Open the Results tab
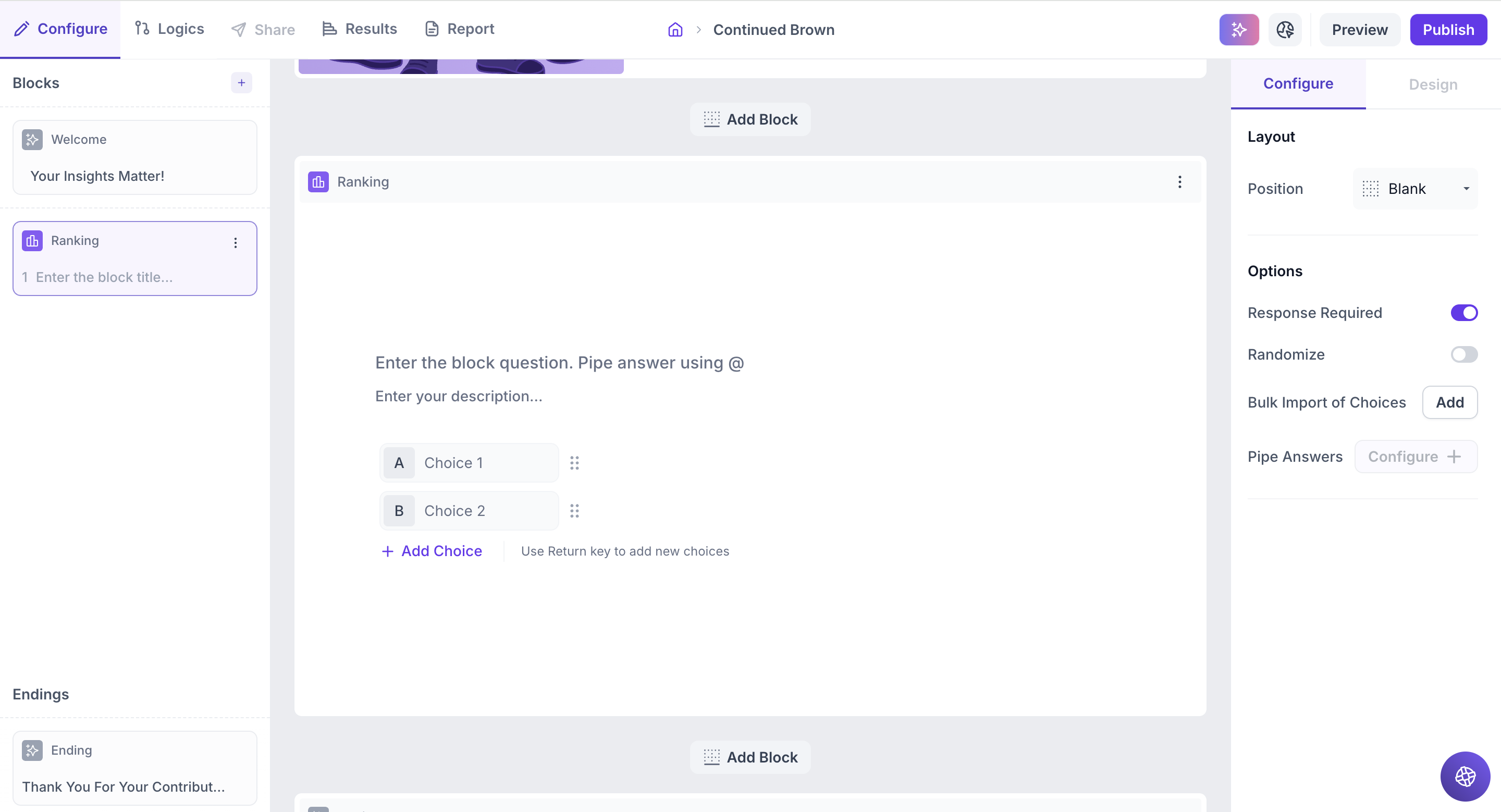 point(360,29)
